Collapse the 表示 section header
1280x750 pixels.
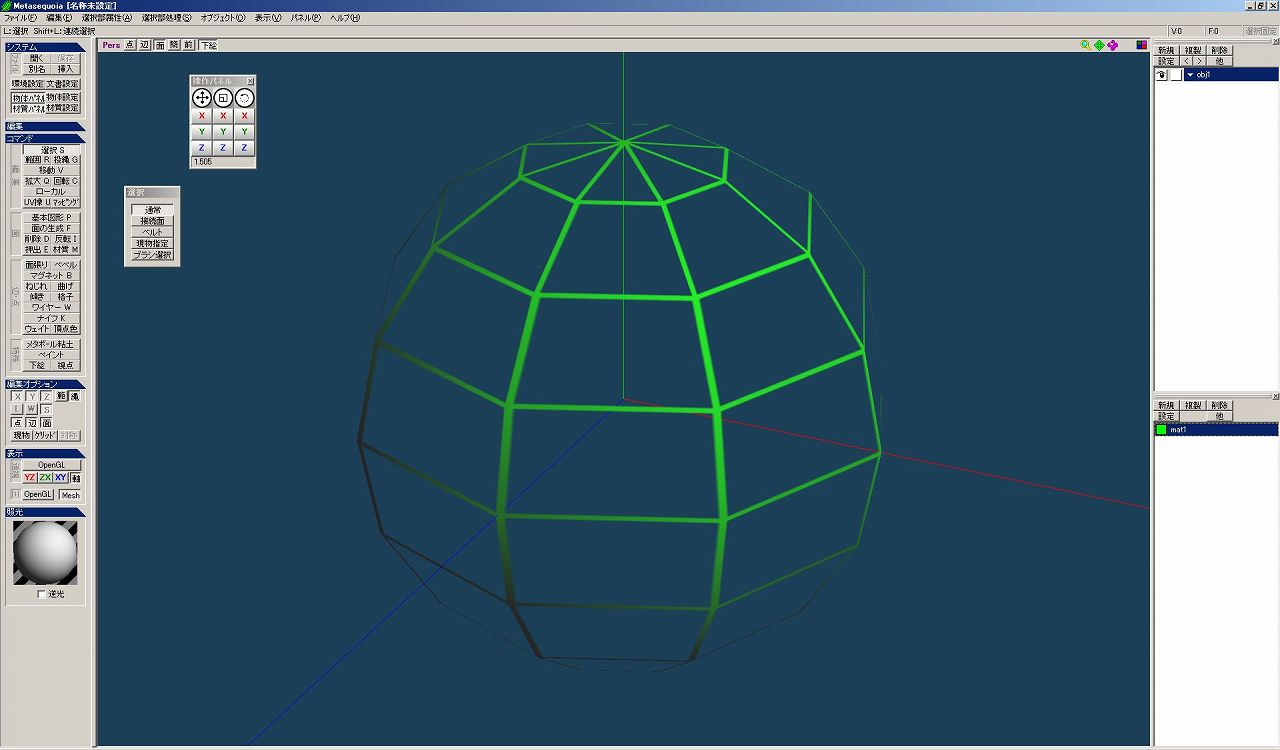click(44, 453)
